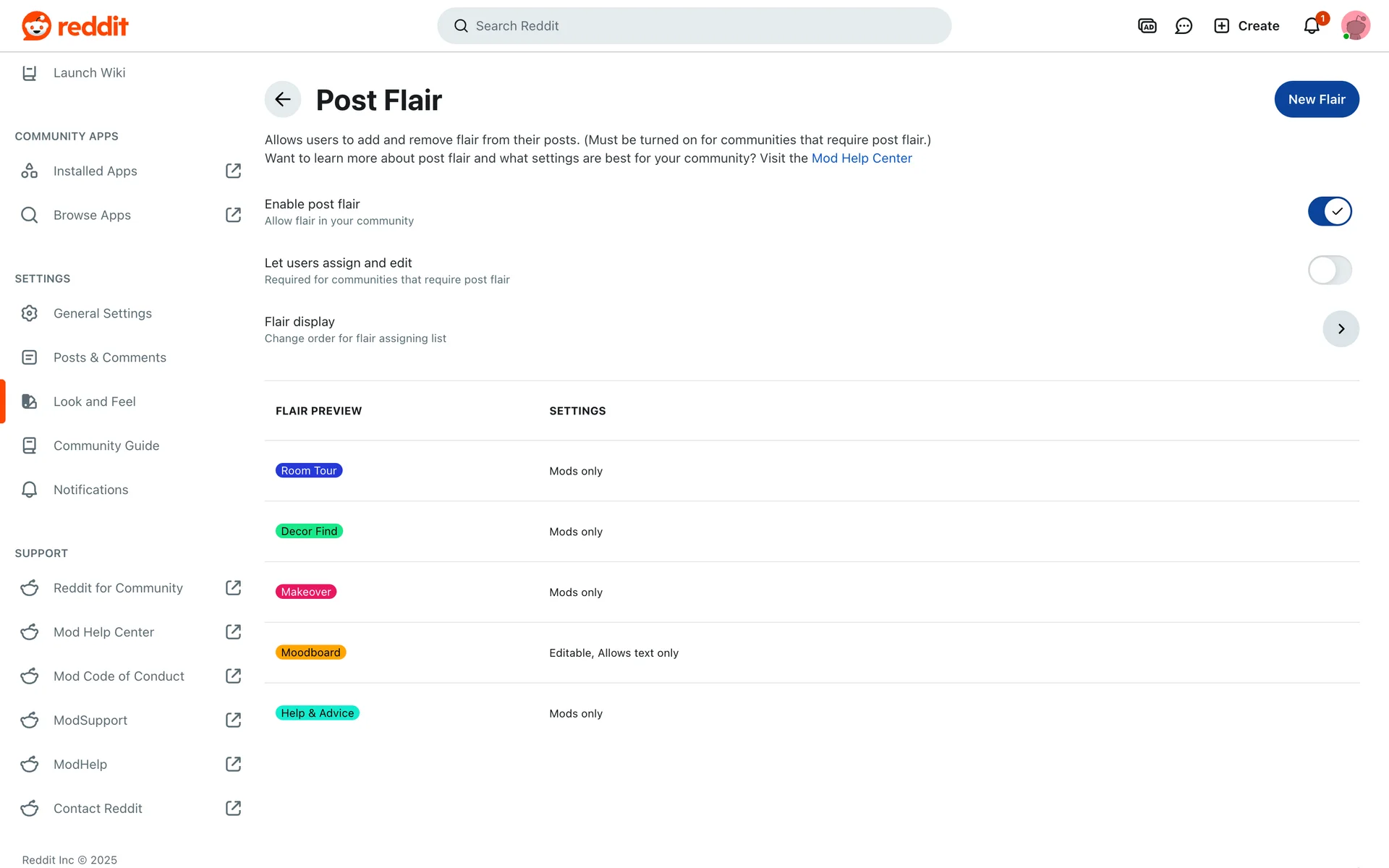Viewport: 1389px width, 868px height.
Task: Open the Reddit advertise icon in the header
Action: (1147, 26)
